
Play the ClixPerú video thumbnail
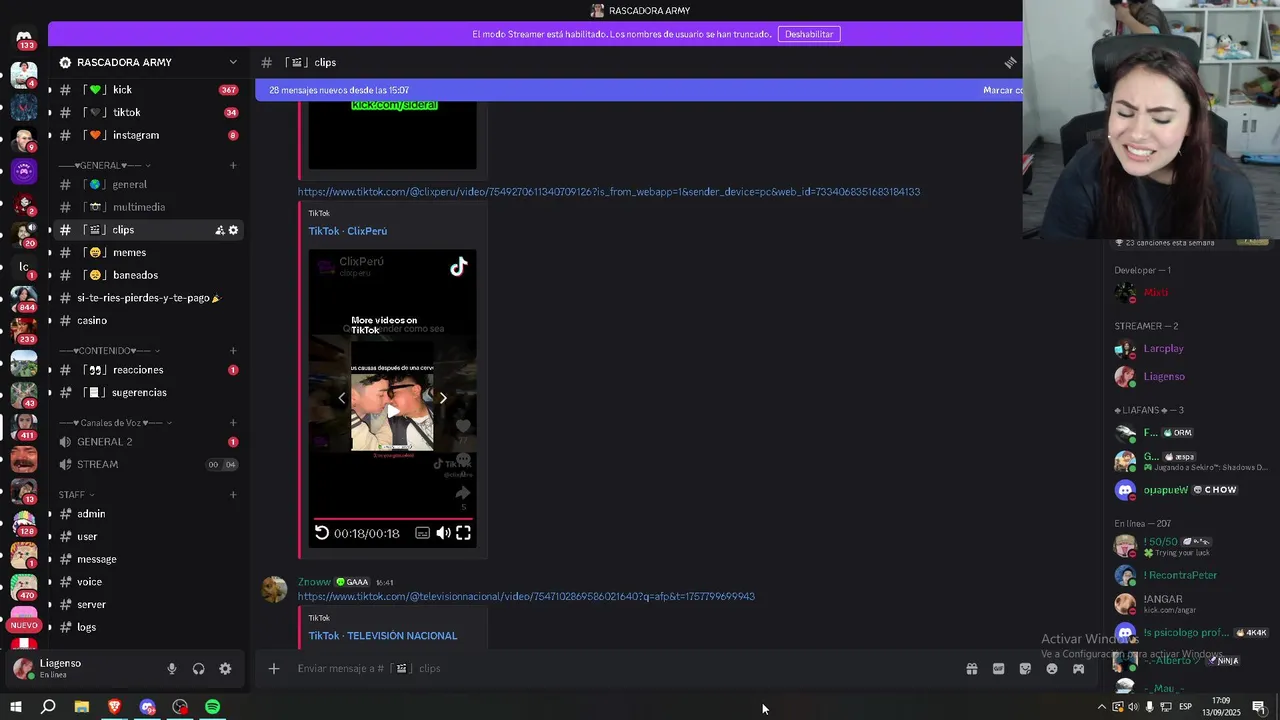tap(392, 410)
